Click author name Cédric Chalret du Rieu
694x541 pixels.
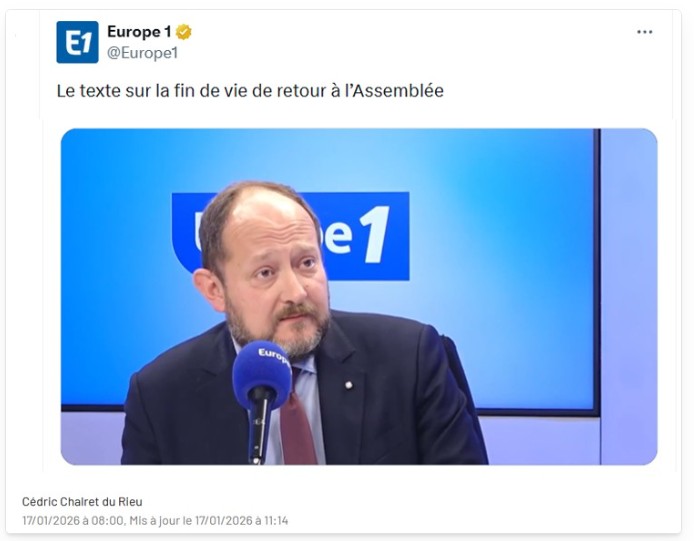[82, 502]
